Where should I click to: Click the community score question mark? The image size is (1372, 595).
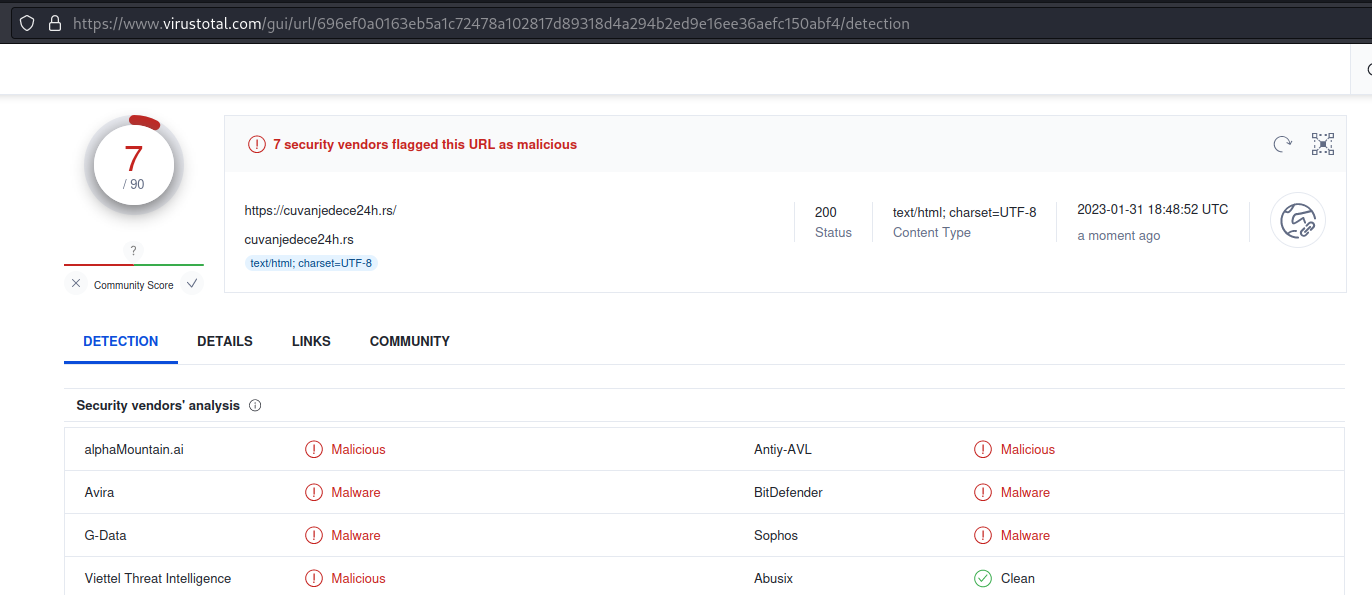tap(134, 251)
